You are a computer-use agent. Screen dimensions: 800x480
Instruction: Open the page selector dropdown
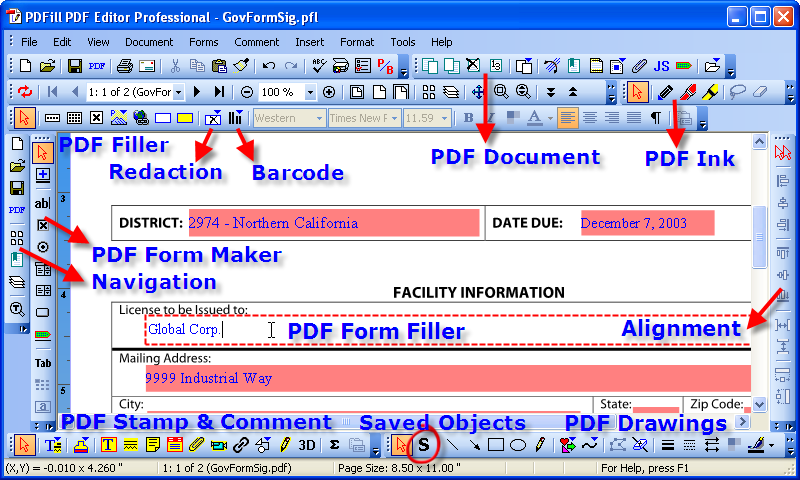click(x=179, y=92)
